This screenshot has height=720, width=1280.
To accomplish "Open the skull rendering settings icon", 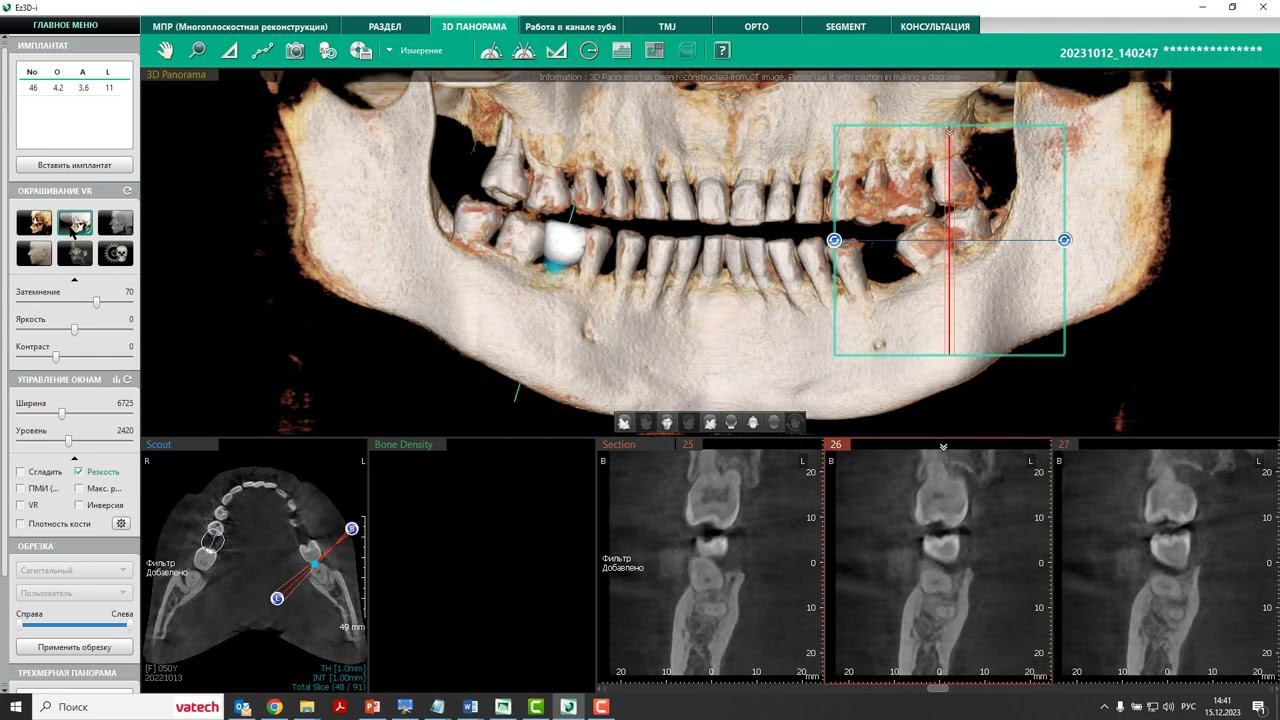I will pyautogui.click(x=328, y=50).
